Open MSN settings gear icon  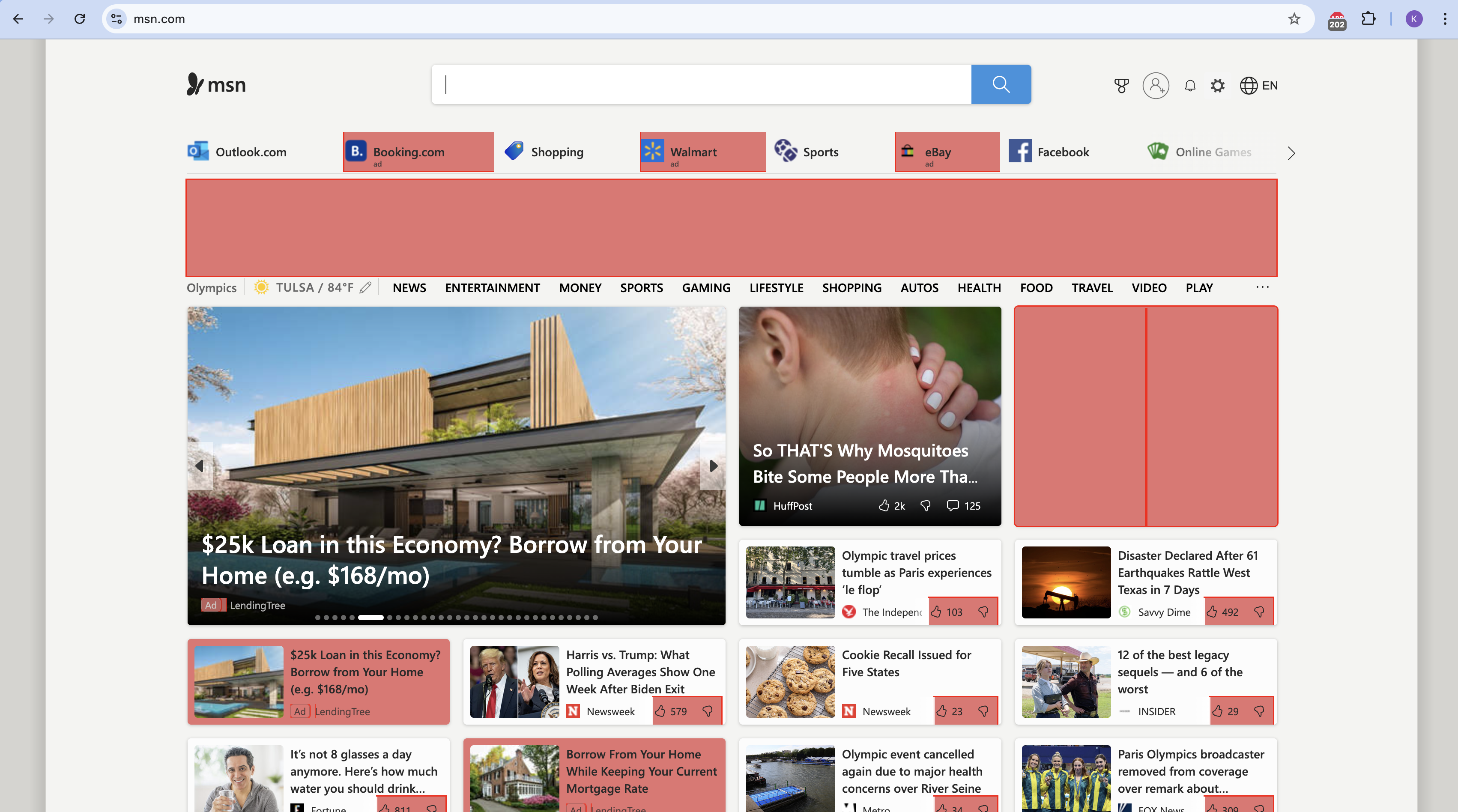click(x=1217, y=86)
